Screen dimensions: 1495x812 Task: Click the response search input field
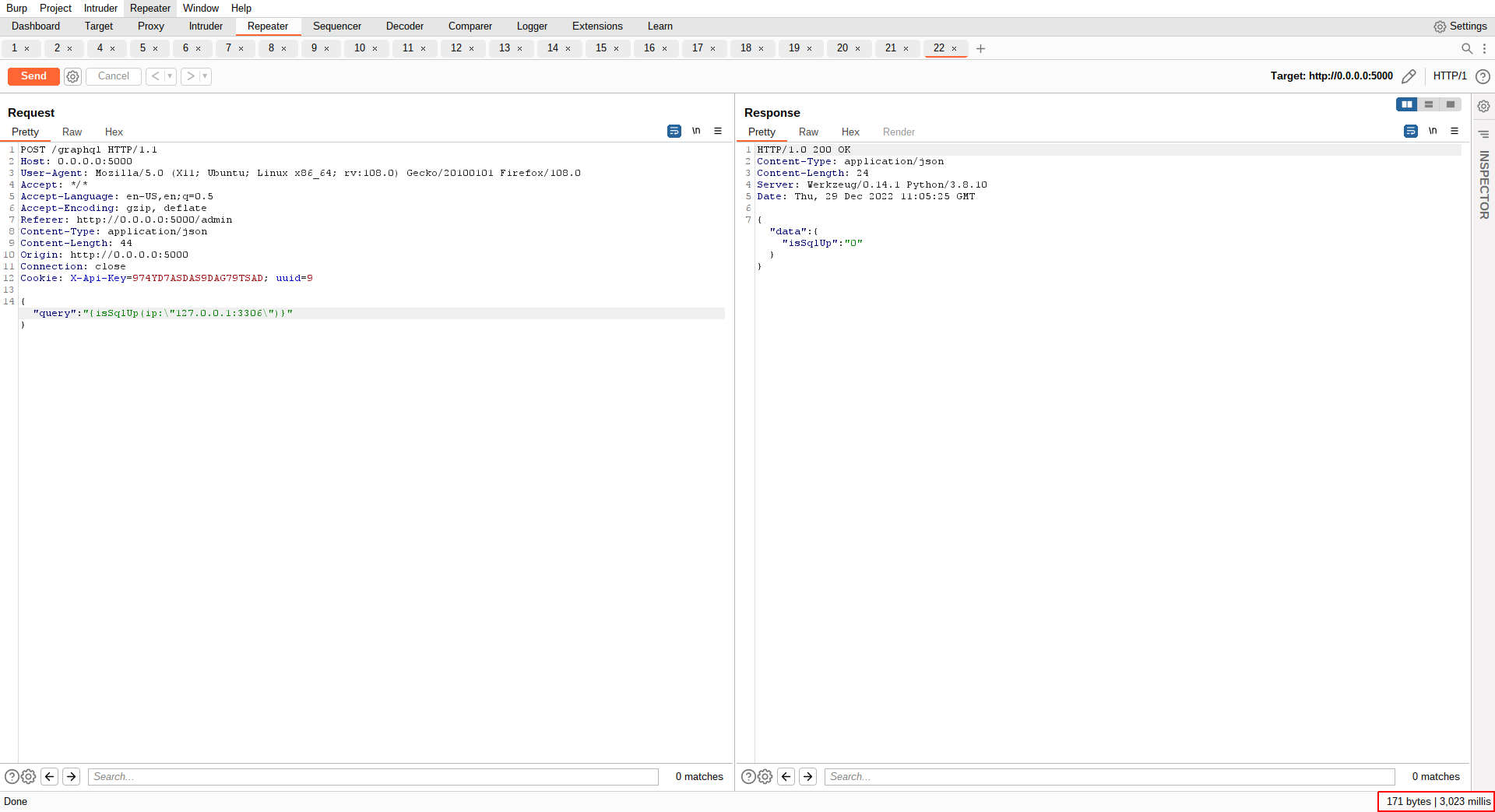pos(1109,776)
